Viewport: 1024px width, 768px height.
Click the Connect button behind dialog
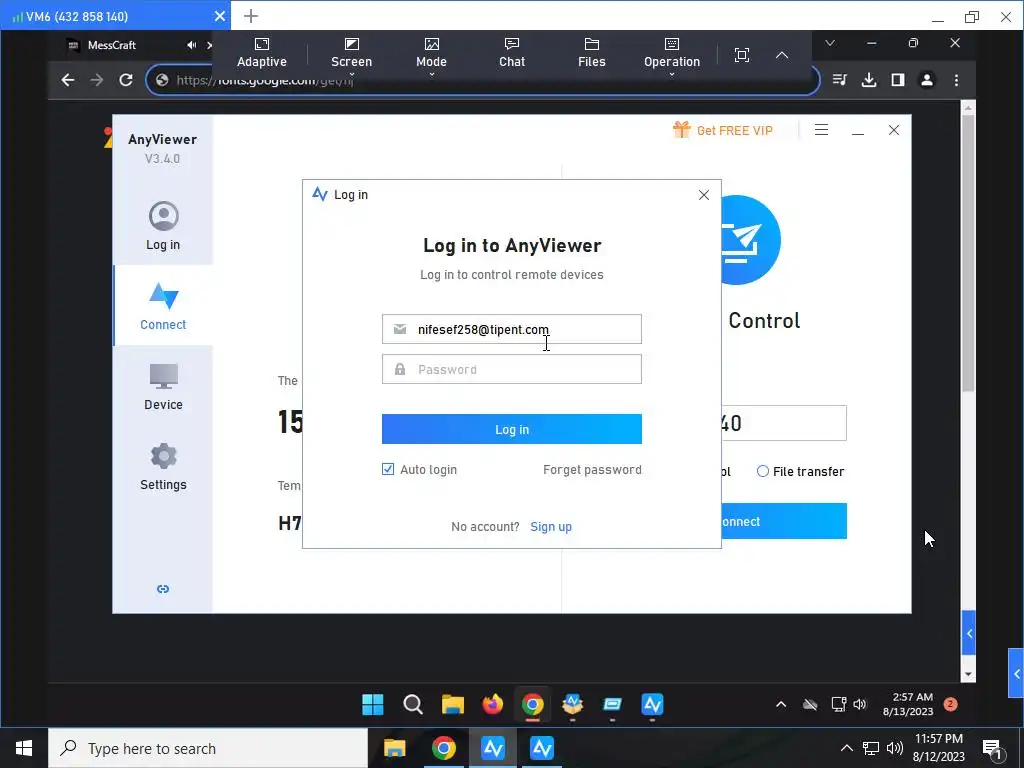point(784,521)
